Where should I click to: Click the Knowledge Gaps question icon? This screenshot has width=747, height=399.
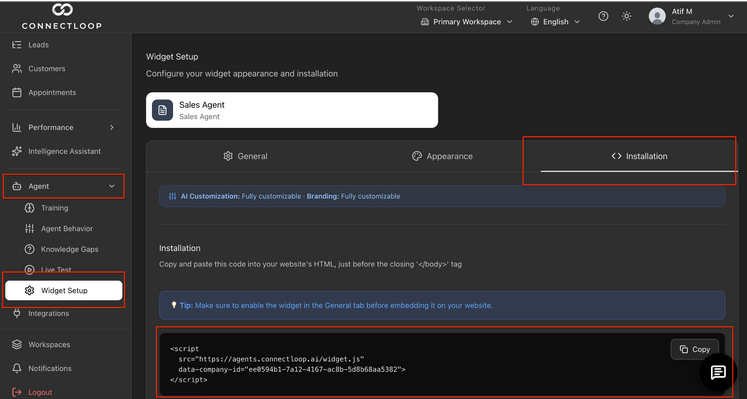tap(30, 249)
